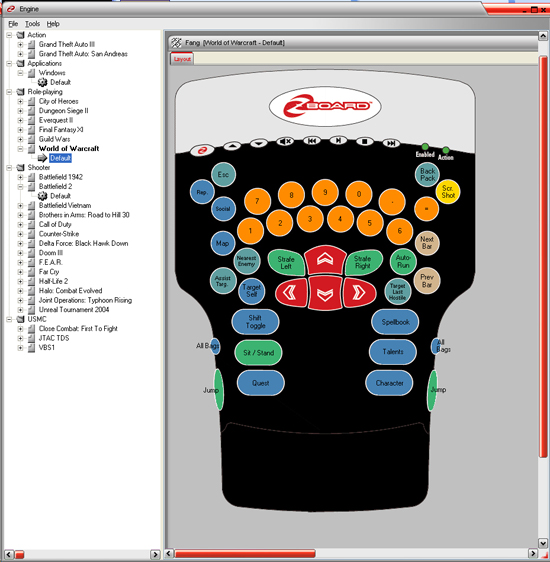550x562 pixels.
Task: Click the red move backward arrow key
Action: (x=325, y=294)
